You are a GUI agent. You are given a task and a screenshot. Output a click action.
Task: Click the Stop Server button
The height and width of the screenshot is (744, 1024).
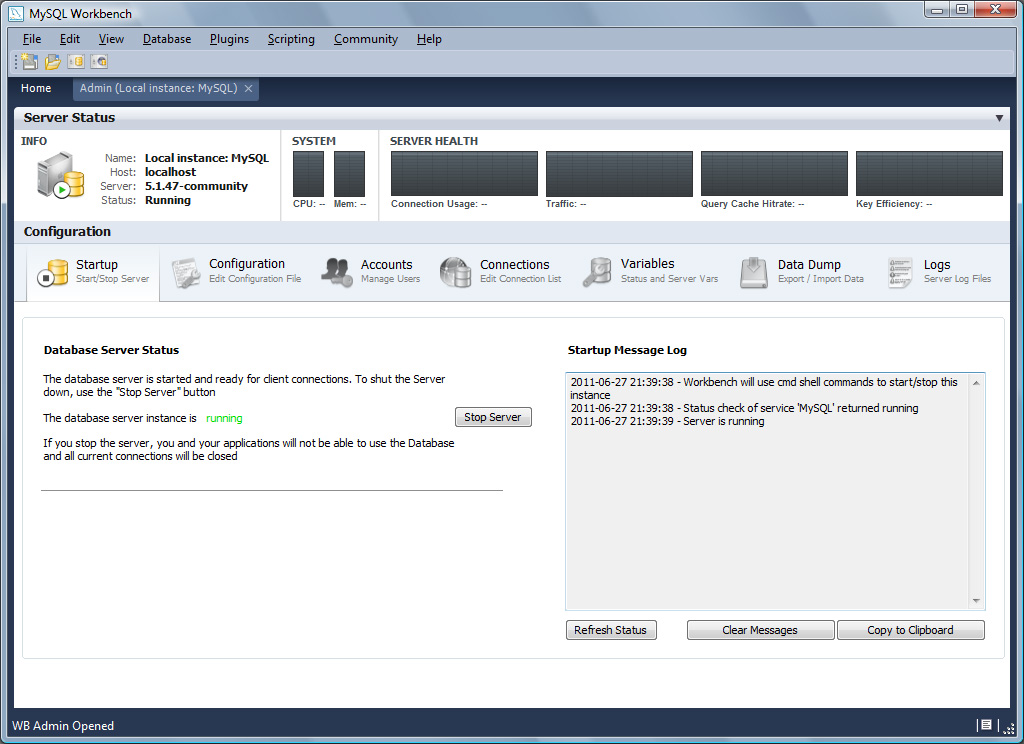(x=493, y=417)
